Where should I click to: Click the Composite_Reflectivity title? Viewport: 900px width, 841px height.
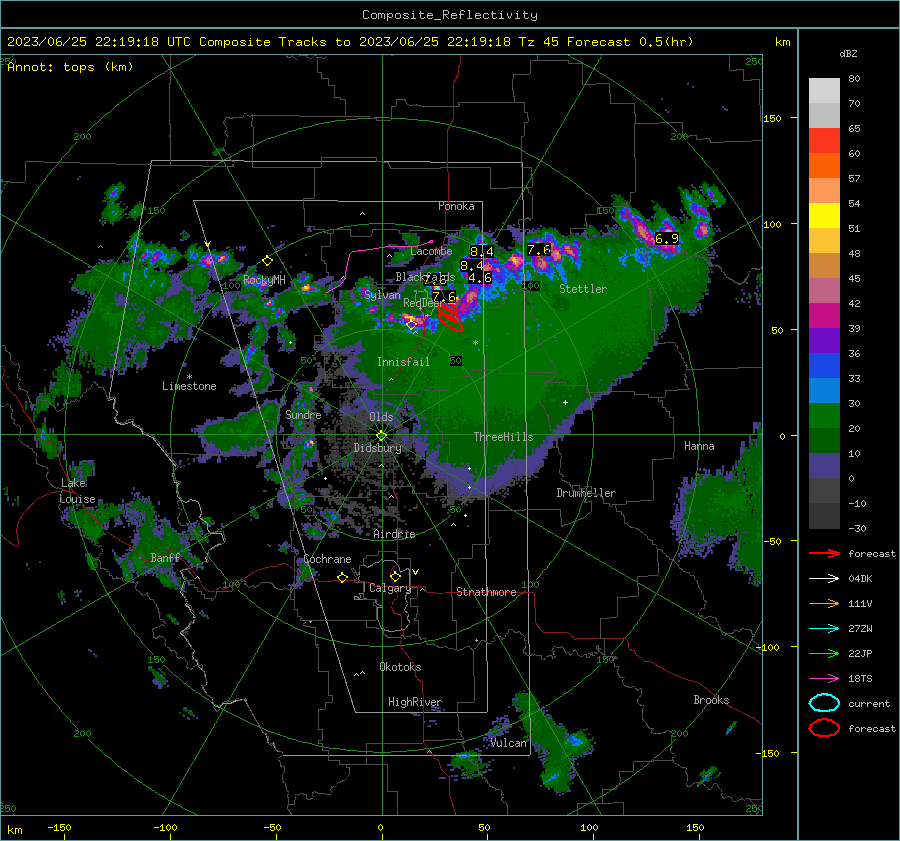point(450,15)
